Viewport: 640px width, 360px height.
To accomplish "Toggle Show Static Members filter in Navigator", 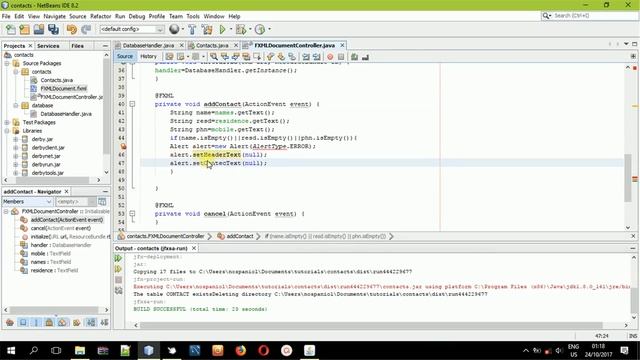I will [36, 322].
